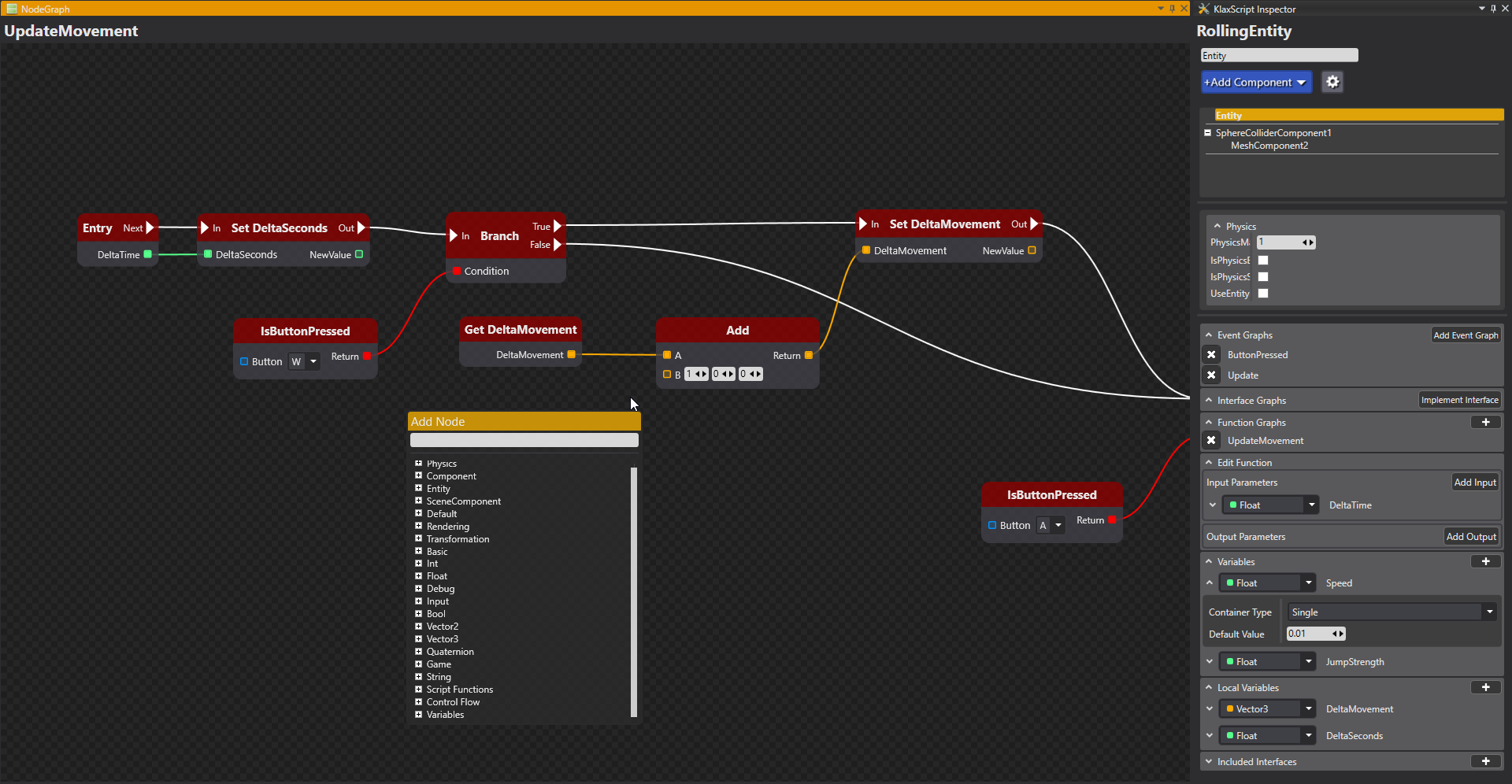The width and height of the screenshot is (1512, 784).
Task: Open the button W dropdown on IsButtonPressed
Action: [313, 362]
